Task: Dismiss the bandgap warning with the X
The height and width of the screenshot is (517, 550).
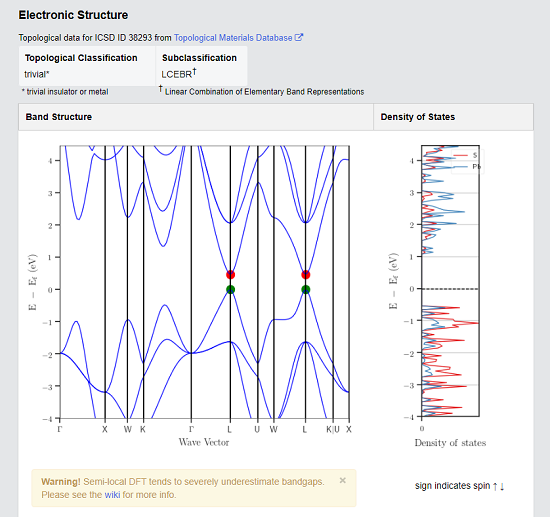Action: 343,481
